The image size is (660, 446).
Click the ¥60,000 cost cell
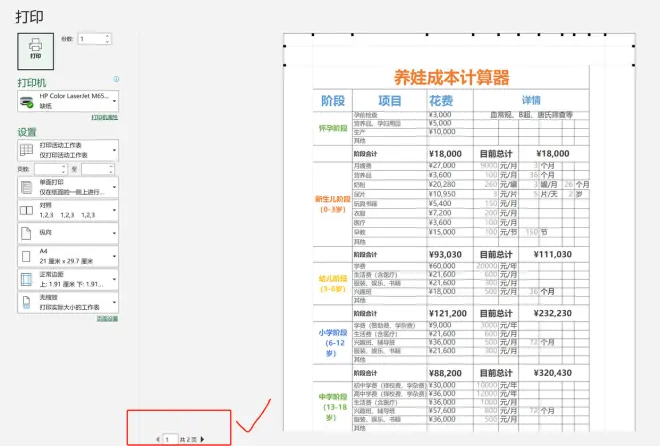pos(442,266)
